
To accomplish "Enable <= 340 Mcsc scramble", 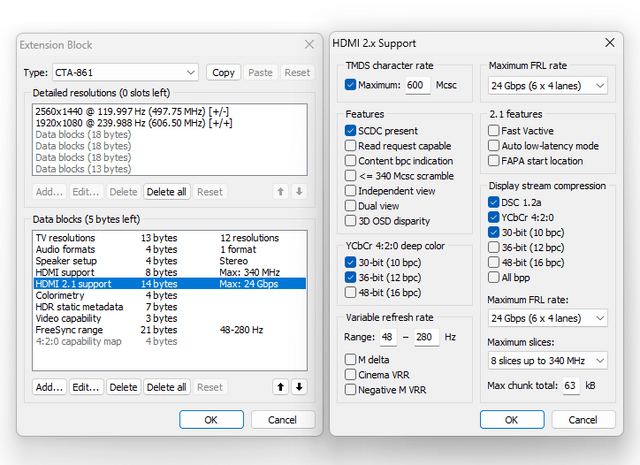I will click(x=350, y=176).
